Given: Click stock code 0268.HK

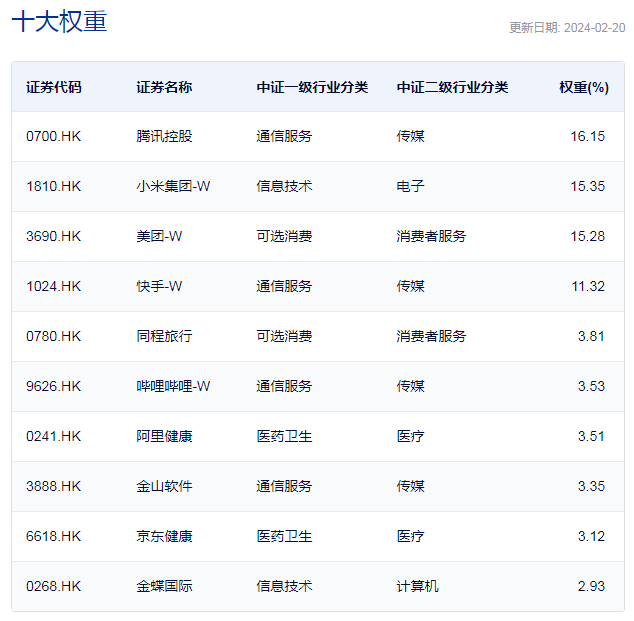Looking at the screenshot, I should pos(53,586).
